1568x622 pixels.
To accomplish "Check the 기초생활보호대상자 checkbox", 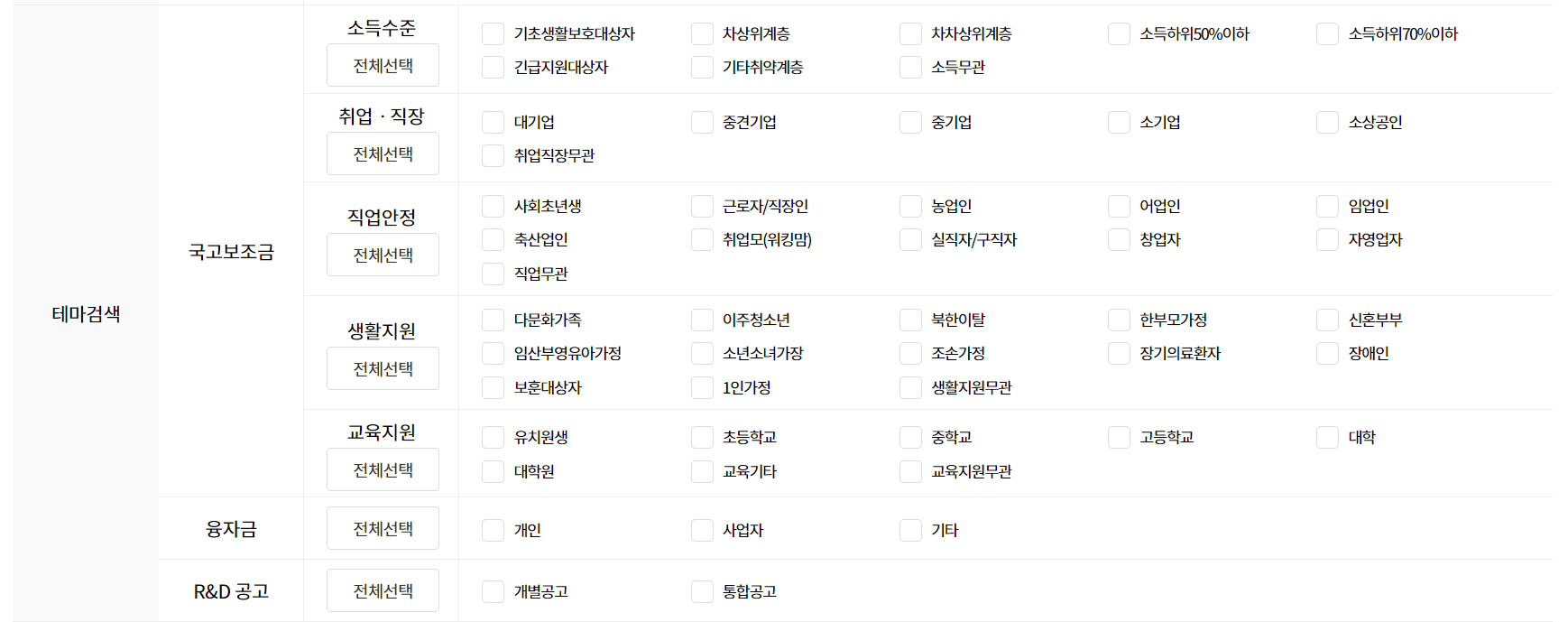I will pos(493,33).
